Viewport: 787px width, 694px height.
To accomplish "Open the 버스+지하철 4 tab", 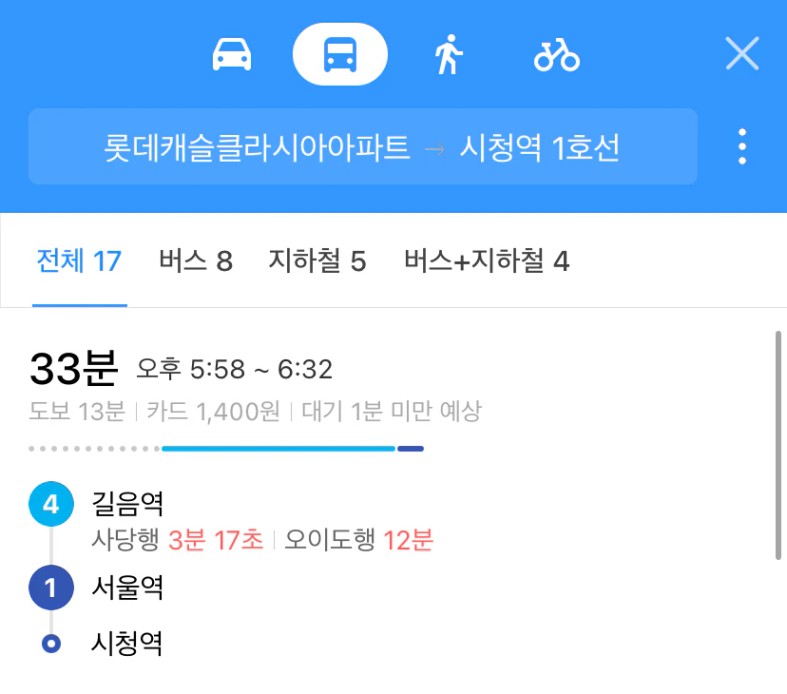I will click(x=487, y=261).
